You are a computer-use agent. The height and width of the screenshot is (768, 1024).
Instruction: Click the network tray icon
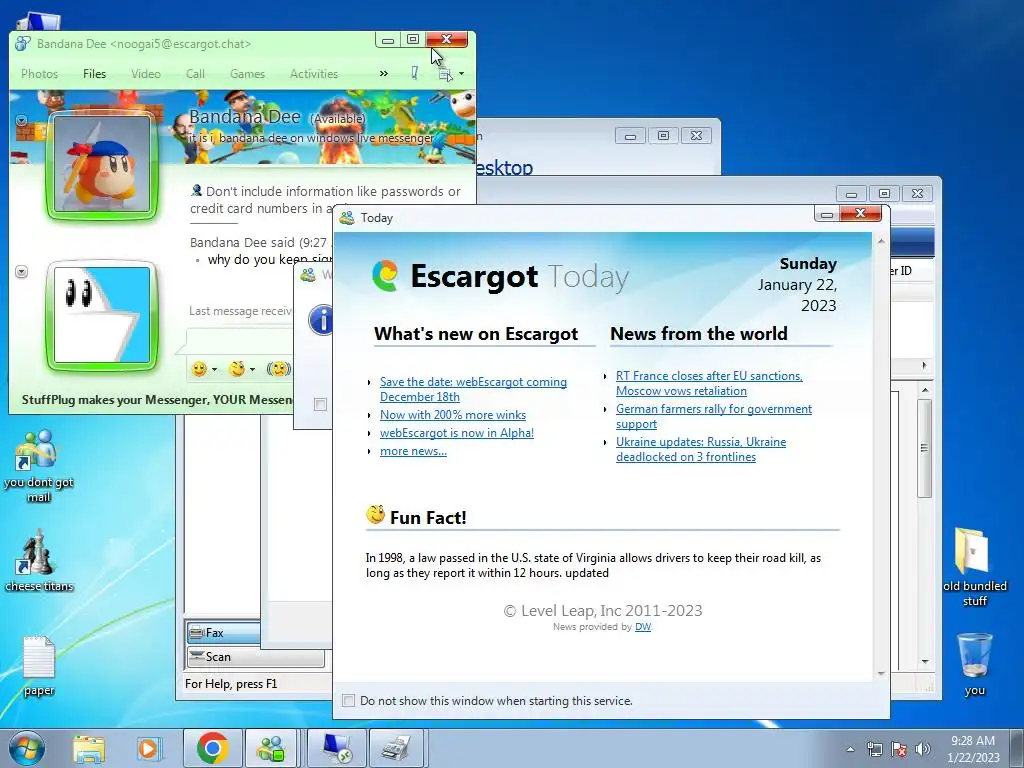(x=874, y=749)
